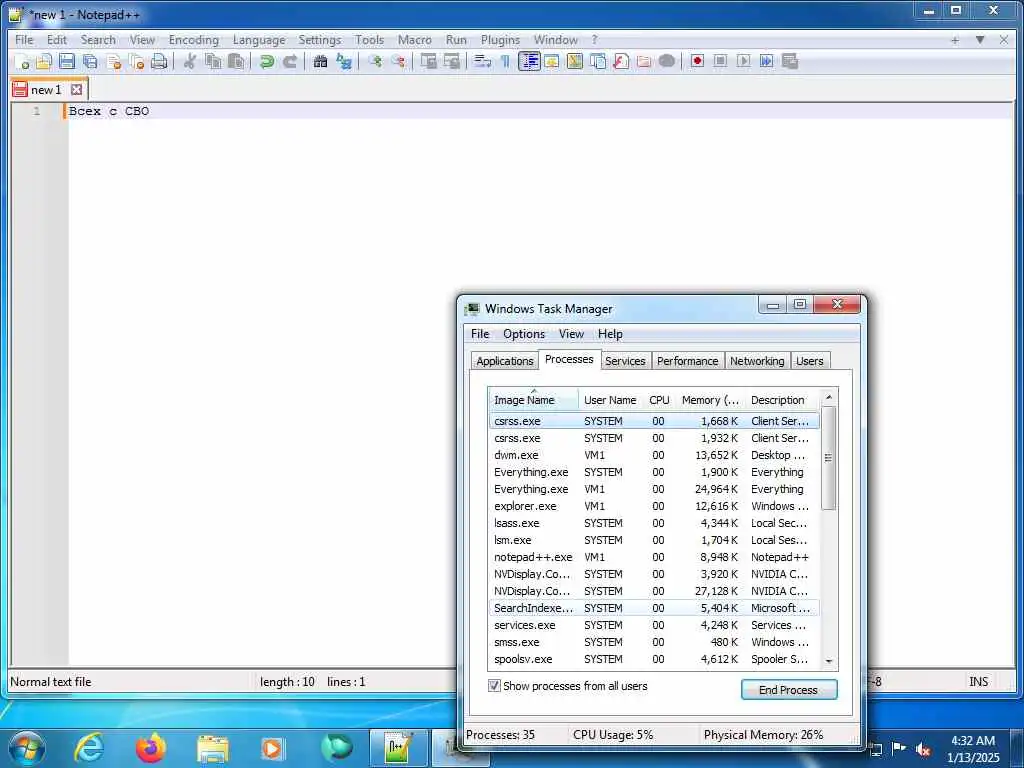1024x768 pixels.
Task: Select the dwm.exe process row
Action: click(x=653, y=455)
